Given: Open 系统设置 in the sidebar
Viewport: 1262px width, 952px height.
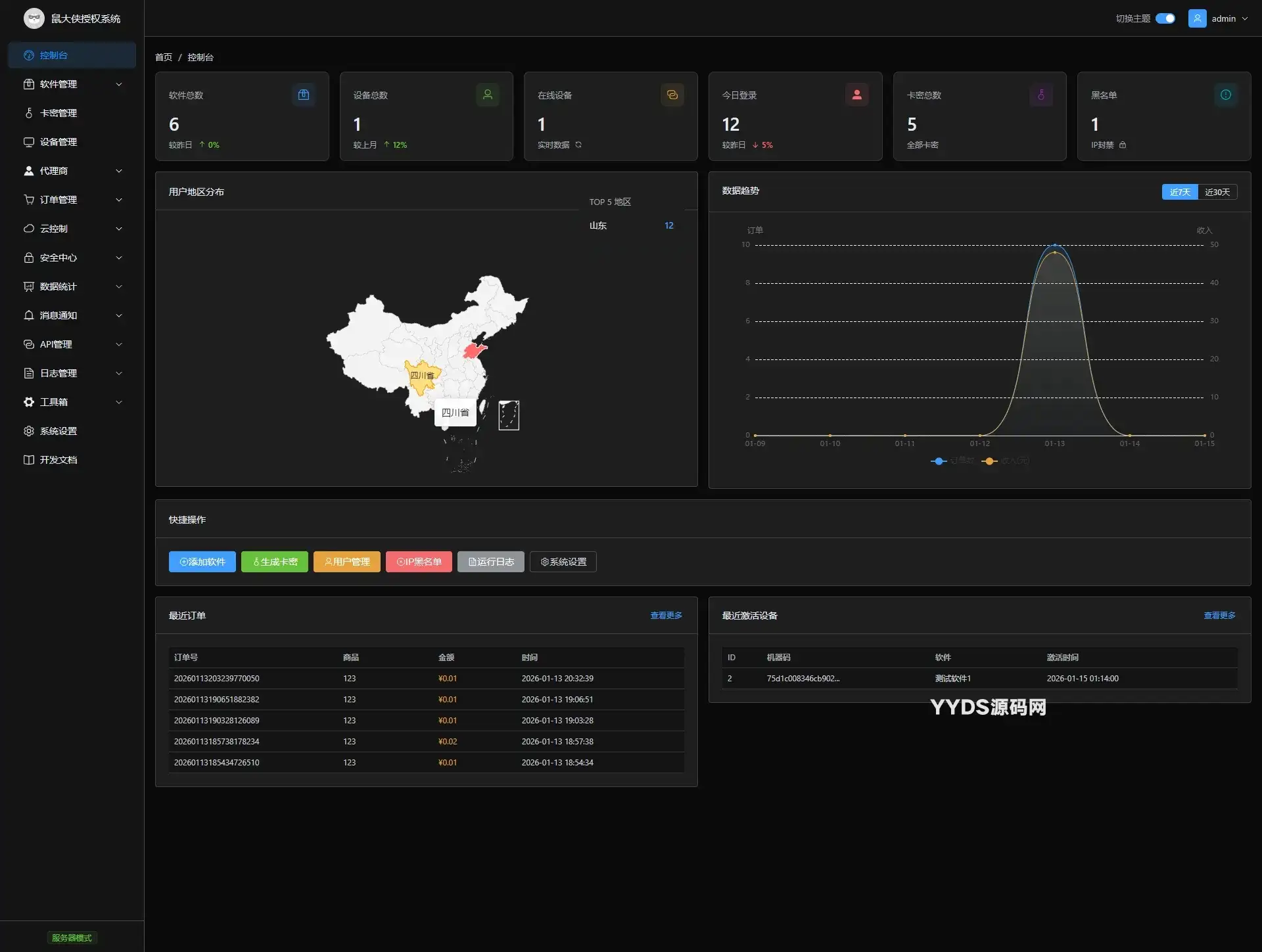Looking at the screenshot, I should coord(72,431).
